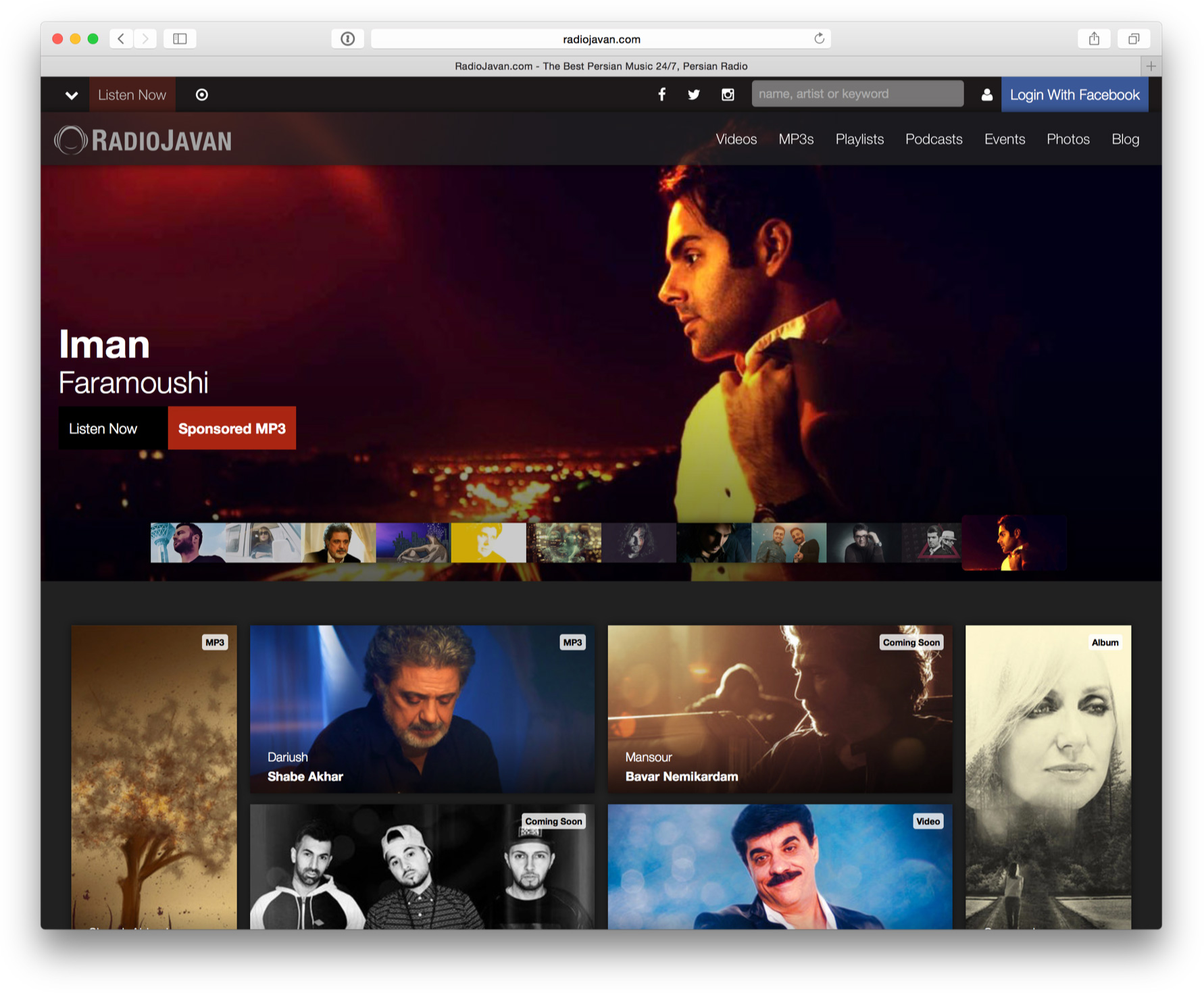Viewport: 1204px width, 993px height.
Task: Select the purple artwork carousel thumbnail
Action: tap(413, 542)
